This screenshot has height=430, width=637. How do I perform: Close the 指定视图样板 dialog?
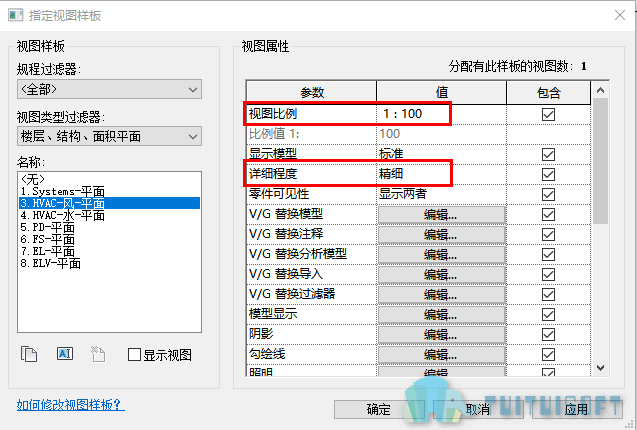tap(620, 15)
